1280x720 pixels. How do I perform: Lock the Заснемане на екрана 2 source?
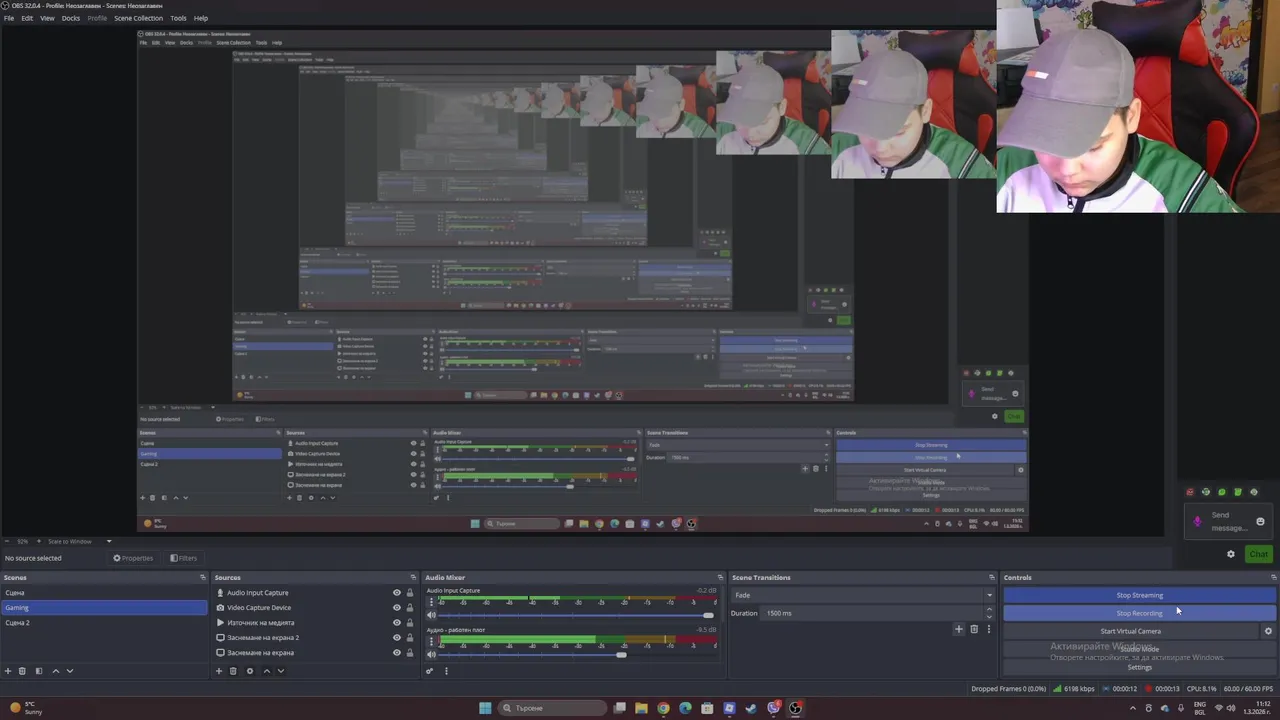pyautogui.click(x=410, y=638)
